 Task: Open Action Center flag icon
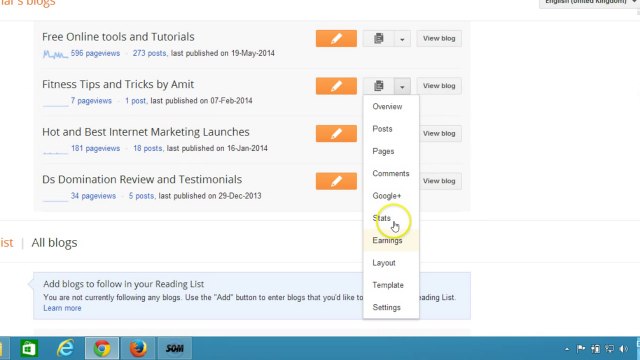point(581,349)
